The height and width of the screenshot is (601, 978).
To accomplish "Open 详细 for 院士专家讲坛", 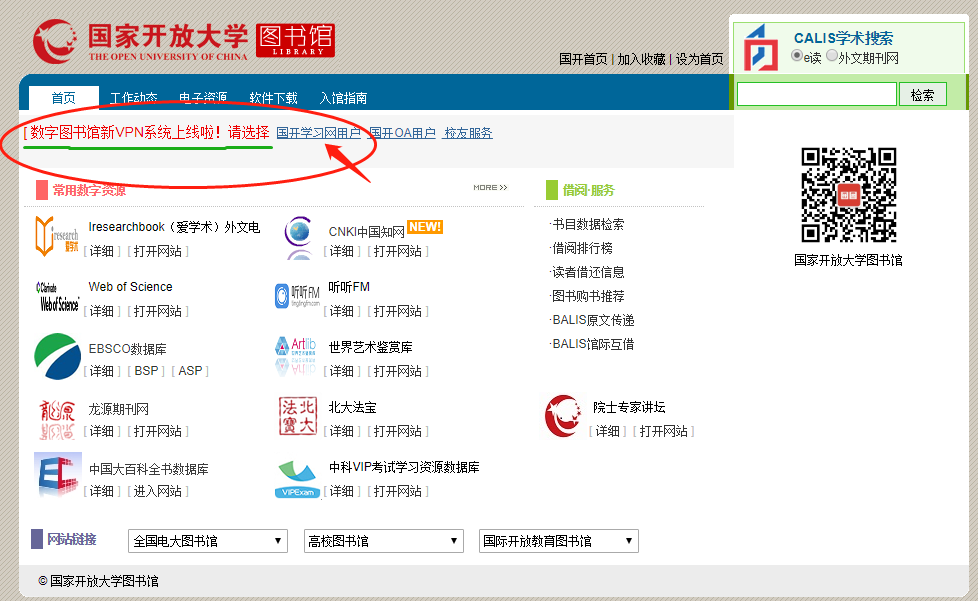I will coord(608,431).
